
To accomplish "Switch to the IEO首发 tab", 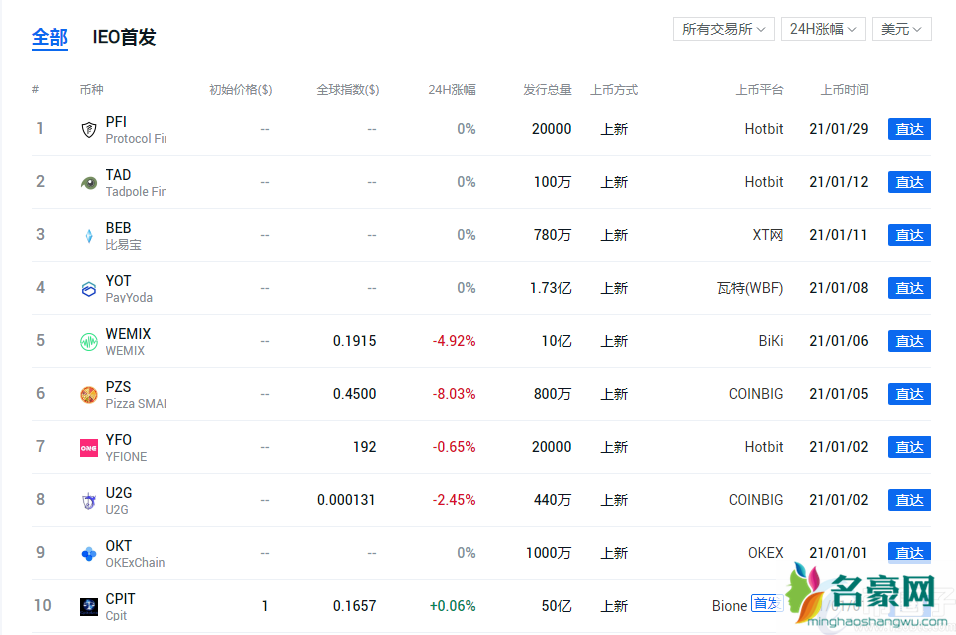I will coord(124,38).
